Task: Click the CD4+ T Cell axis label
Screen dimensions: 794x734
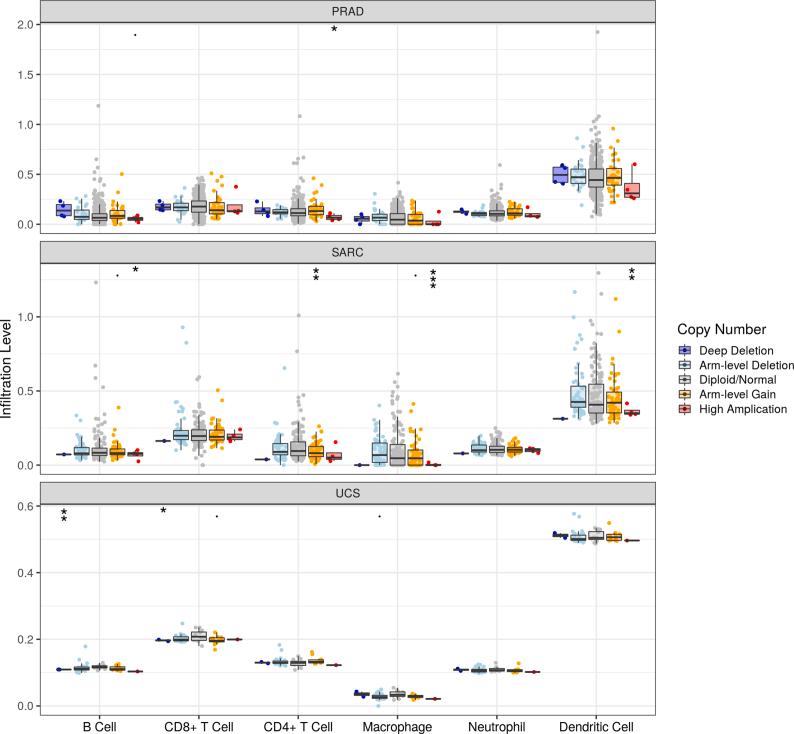Action: [298, 726]
